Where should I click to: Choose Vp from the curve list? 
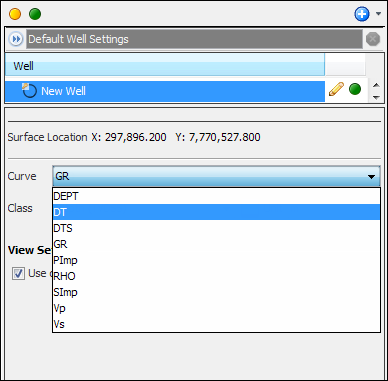tap(216, 308)
